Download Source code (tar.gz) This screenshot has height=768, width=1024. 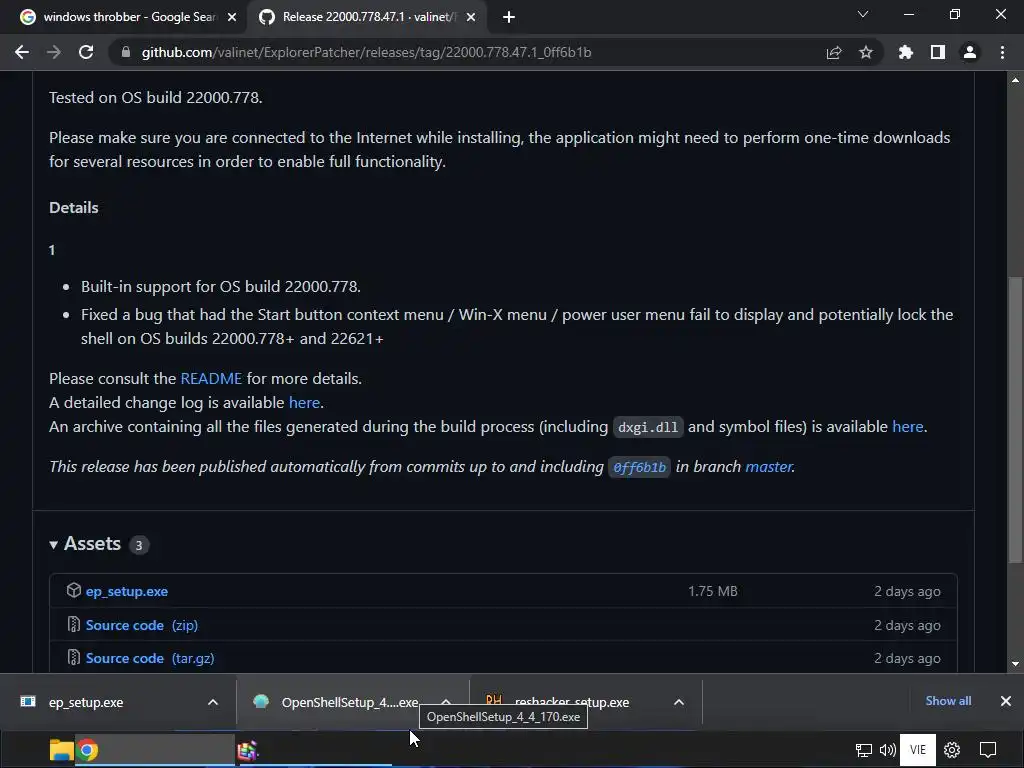150,658
